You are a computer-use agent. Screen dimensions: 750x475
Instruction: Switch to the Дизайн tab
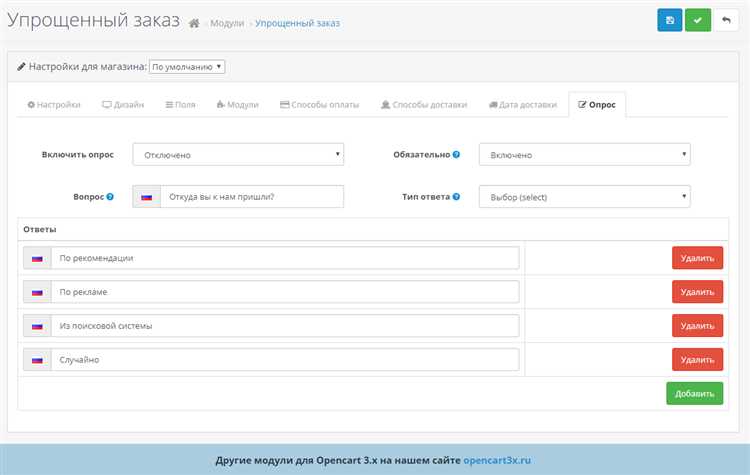[x=123, y=105]
